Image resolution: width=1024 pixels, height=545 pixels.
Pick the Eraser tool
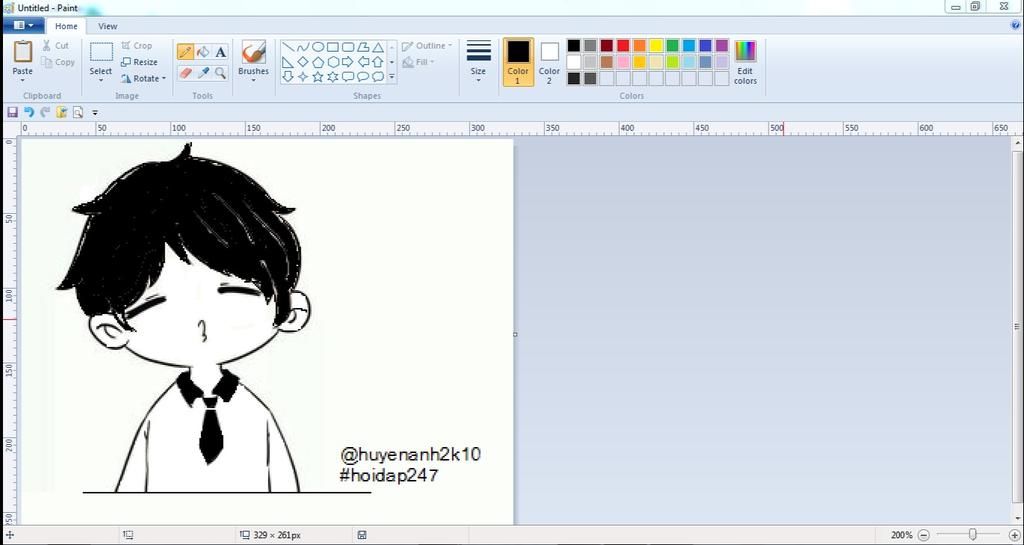click(185, 73)
